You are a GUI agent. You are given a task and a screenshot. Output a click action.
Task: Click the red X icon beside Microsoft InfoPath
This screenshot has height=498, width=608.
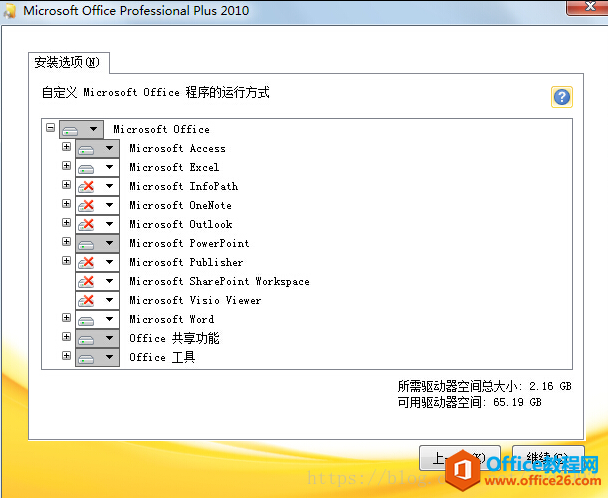click(x=86, y=187)
